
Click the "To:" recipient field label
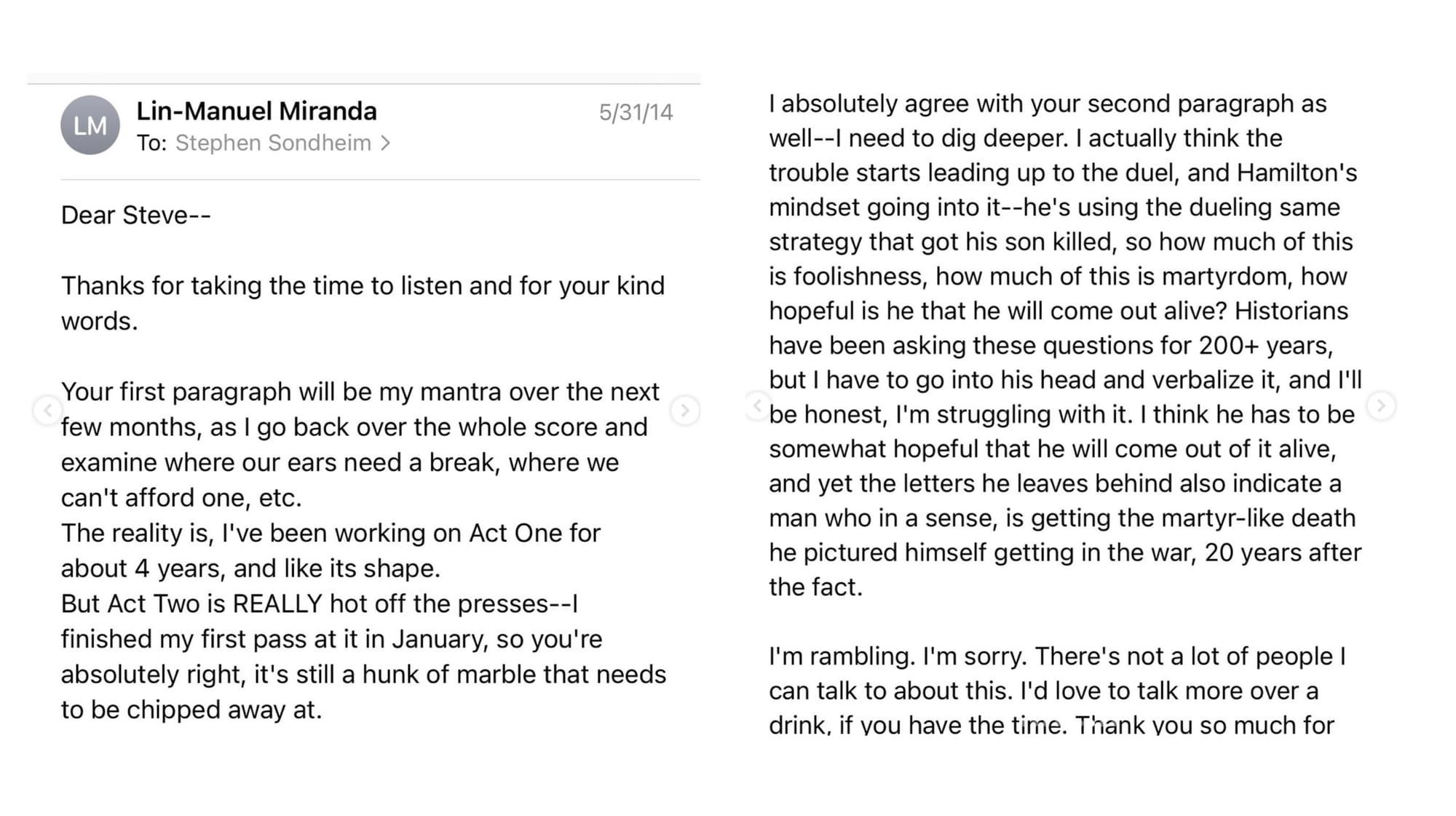pyautogui.click(x=151, y=143)
